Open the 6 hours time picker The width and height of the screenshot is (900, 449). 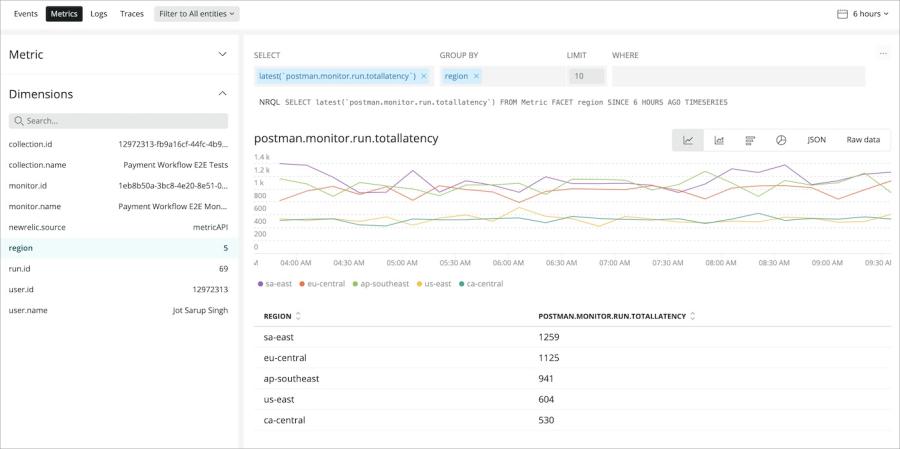[863, 14]
